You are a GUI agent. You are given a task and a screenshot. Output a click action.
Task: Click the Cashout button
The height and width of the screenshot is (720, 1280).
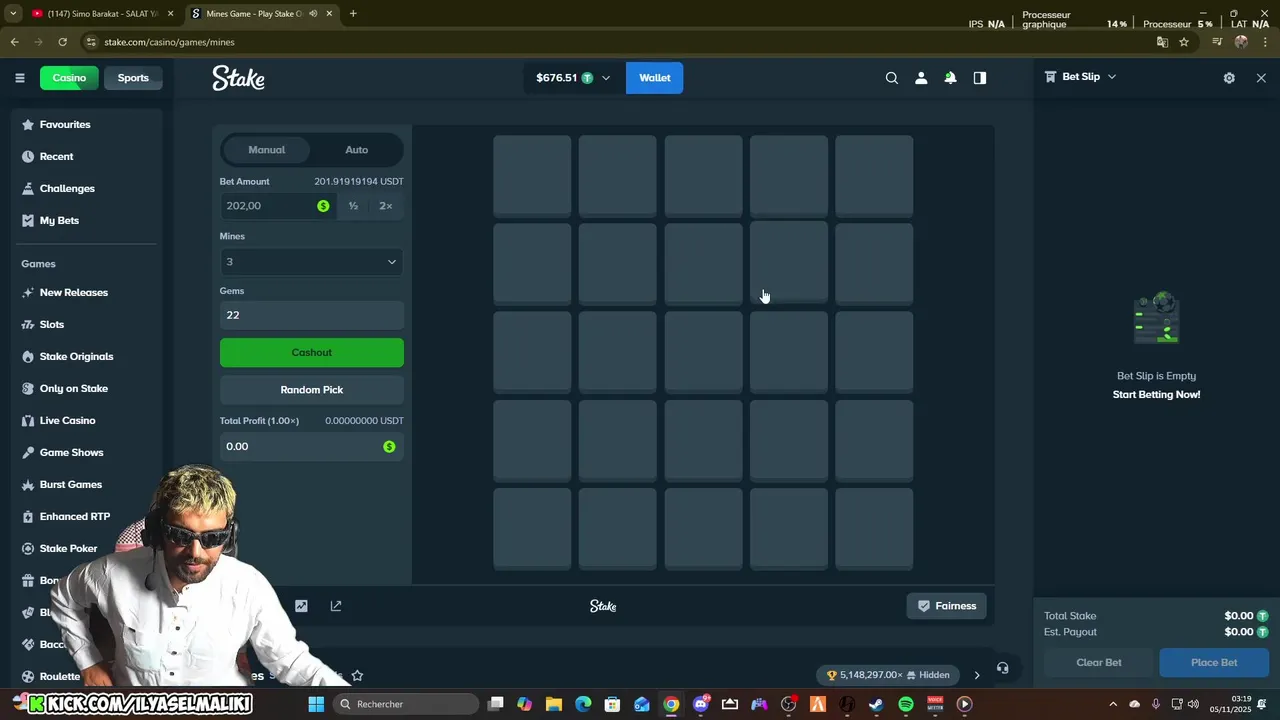click(x=312, y=353)
